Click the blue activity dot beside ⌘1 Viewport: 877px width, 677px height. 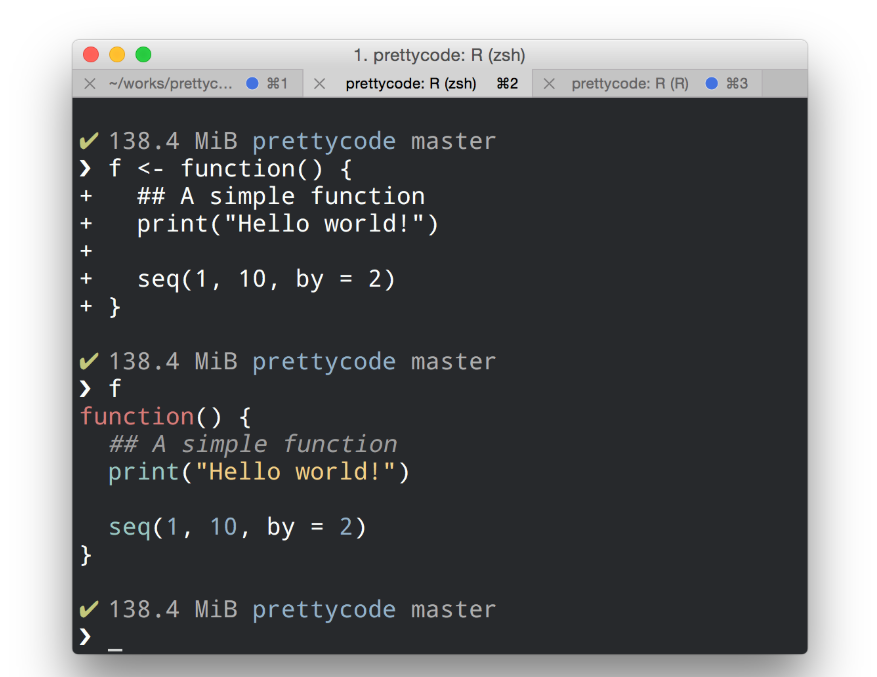point(252,84)
